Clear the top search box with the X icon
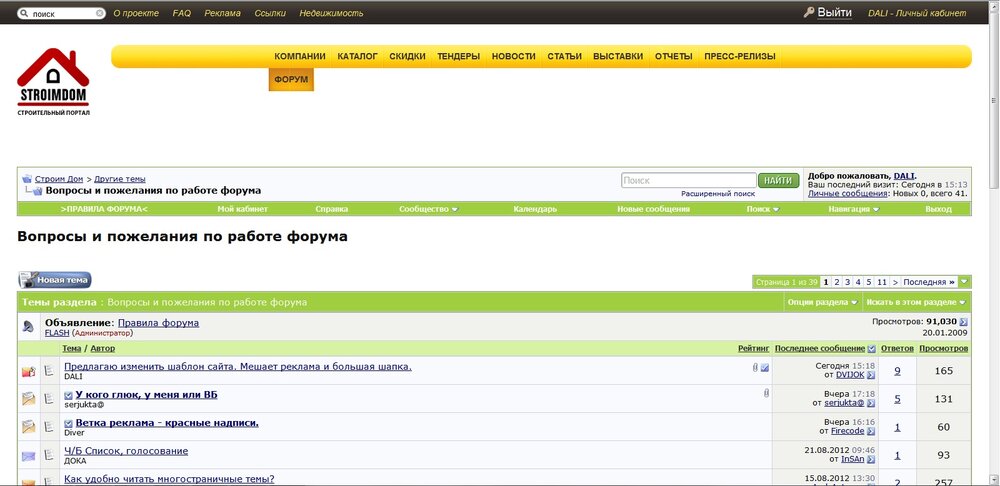The image size is (1000, 486). point(99,14)
